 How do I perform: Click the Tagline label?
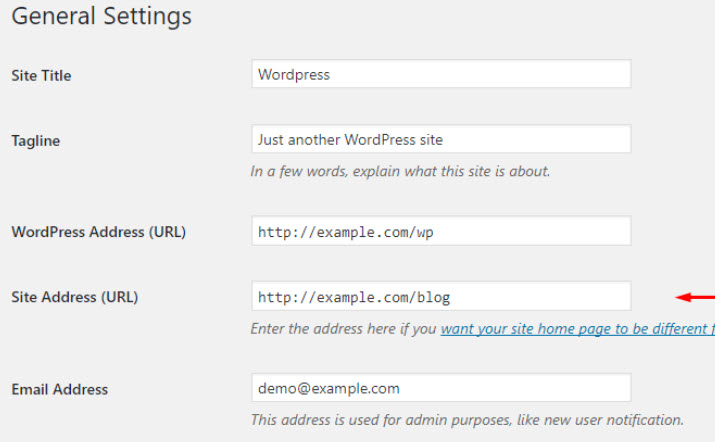coord(36,140)
